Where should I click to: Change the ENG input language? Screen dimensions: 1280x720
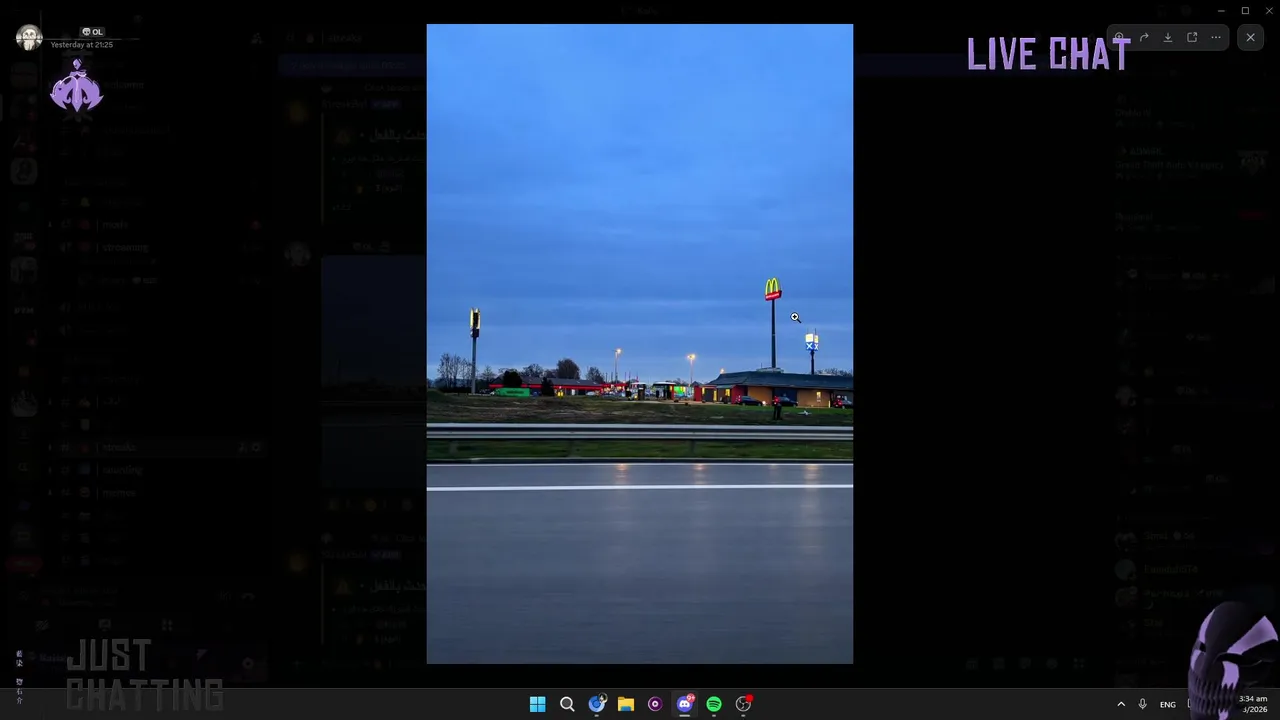pyautogui.click(x=1168, y=704)
